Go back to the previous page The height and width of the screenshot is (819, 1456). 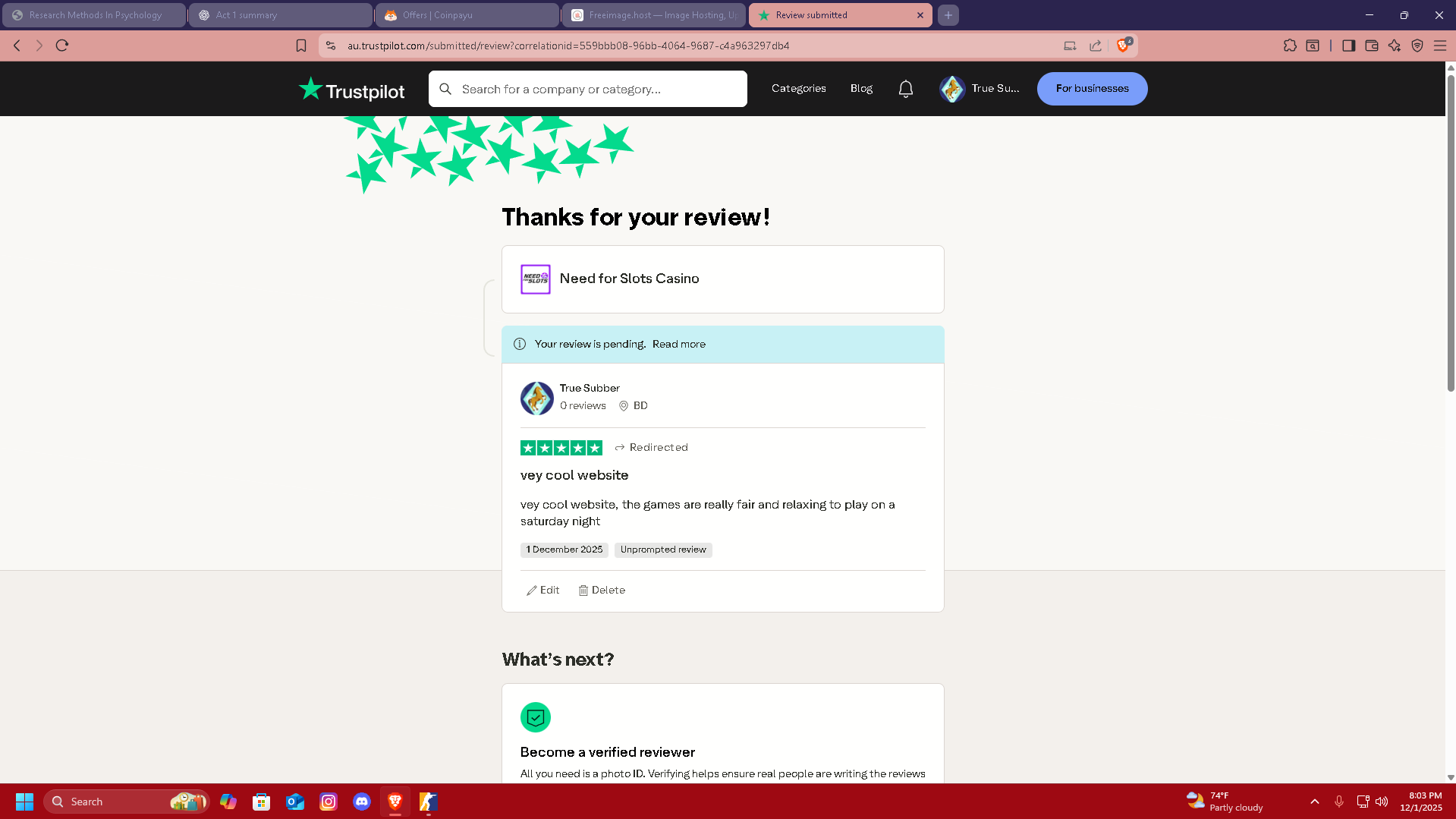click(17, 46)
